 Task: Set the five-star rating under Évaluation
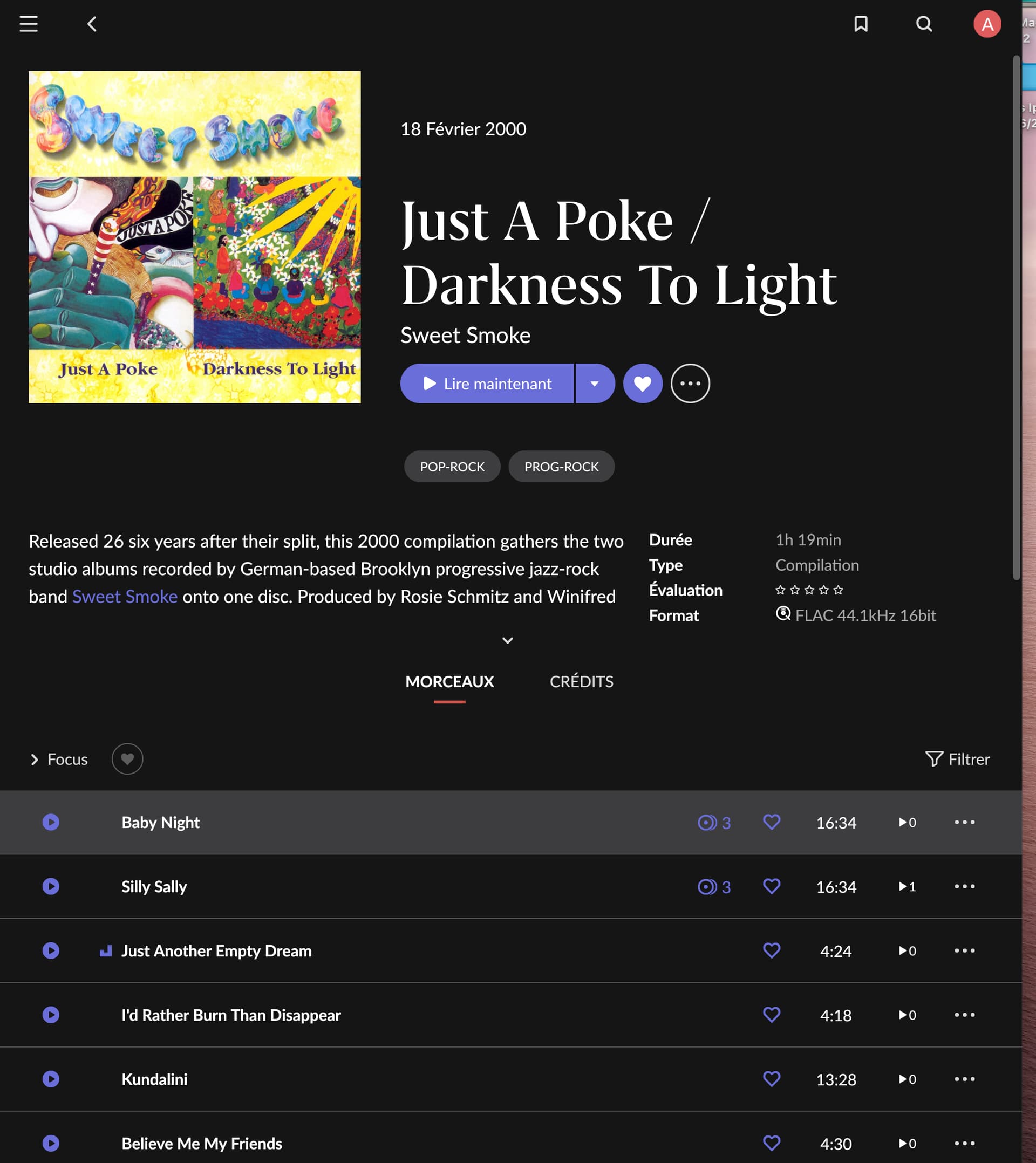tap(837, 590)
